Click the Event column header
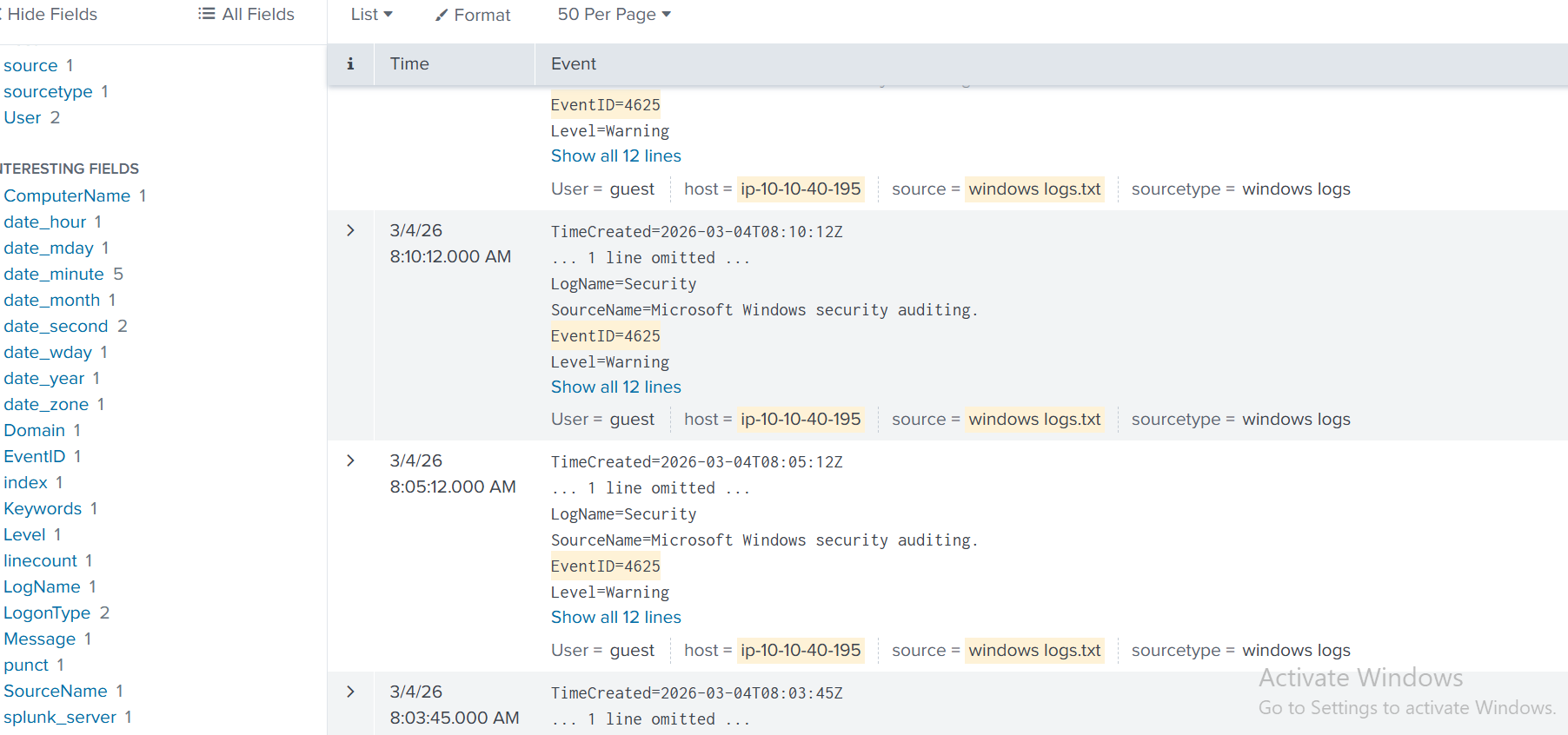The image size is (1568, 735). pyautogui.click(x=574, y=64)
